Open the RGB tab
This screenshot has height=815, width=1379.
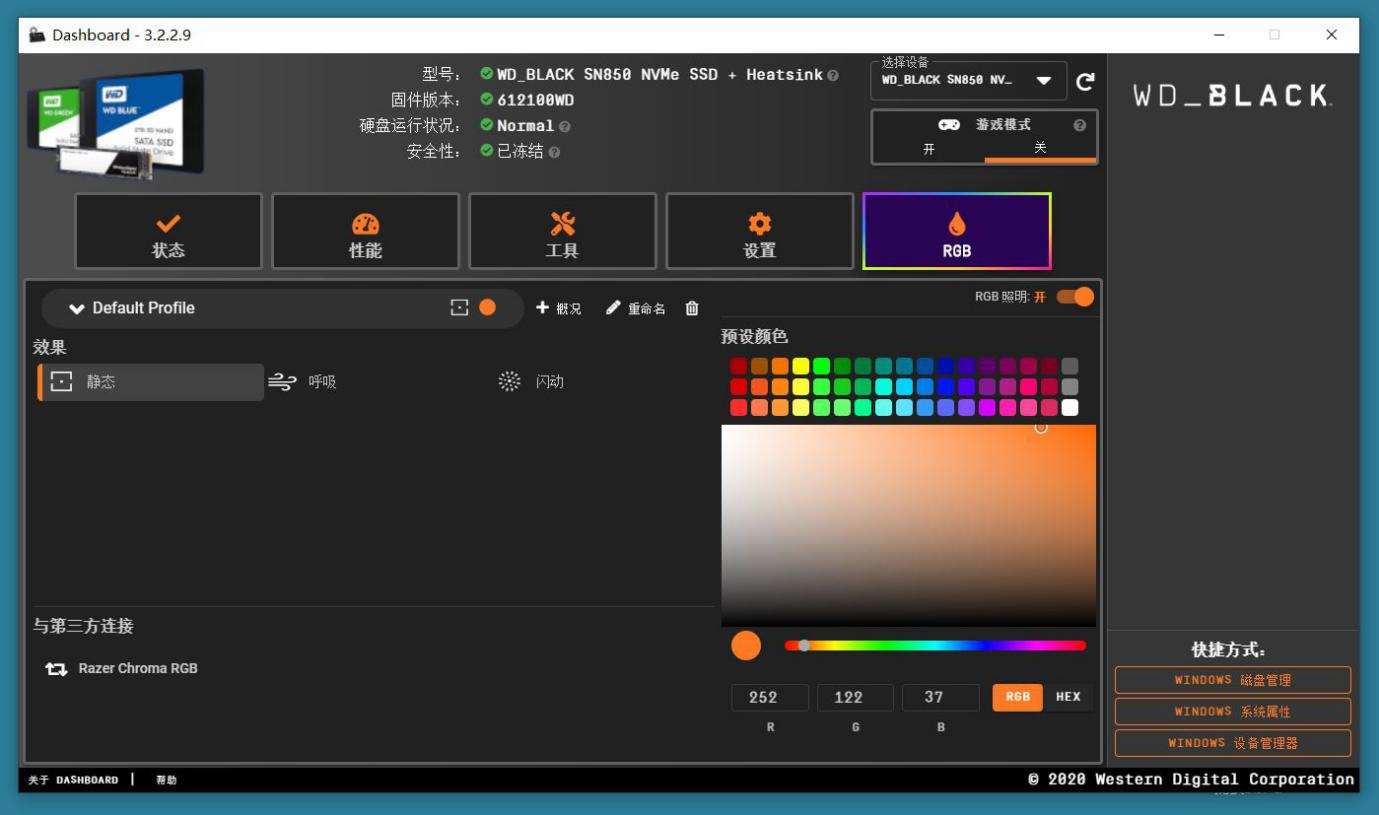(x=957, y=231)
